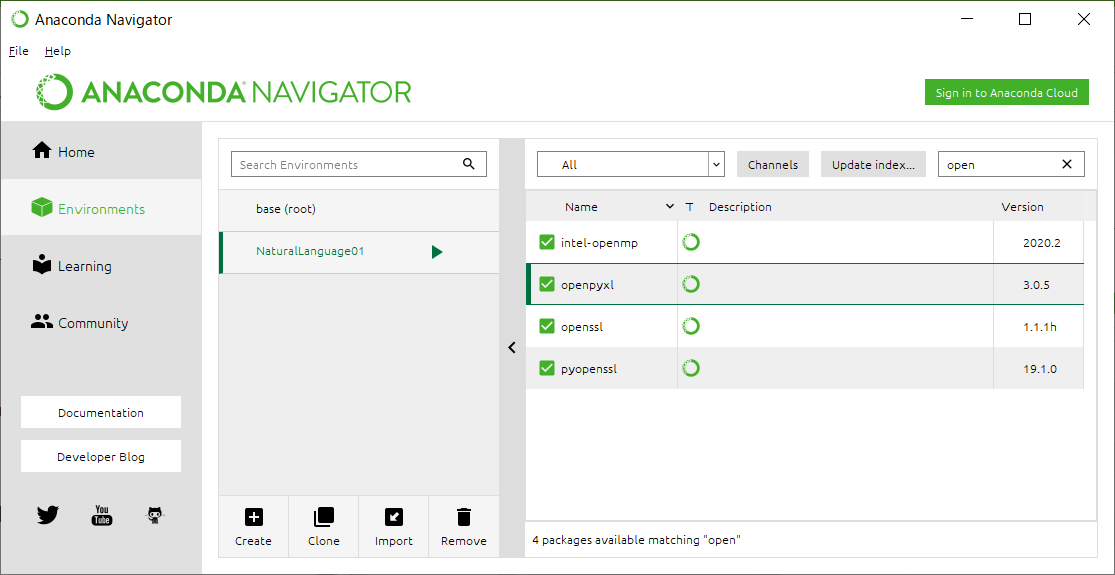Click the packages available status text
1115x575 pixels.
click(636, 540)
